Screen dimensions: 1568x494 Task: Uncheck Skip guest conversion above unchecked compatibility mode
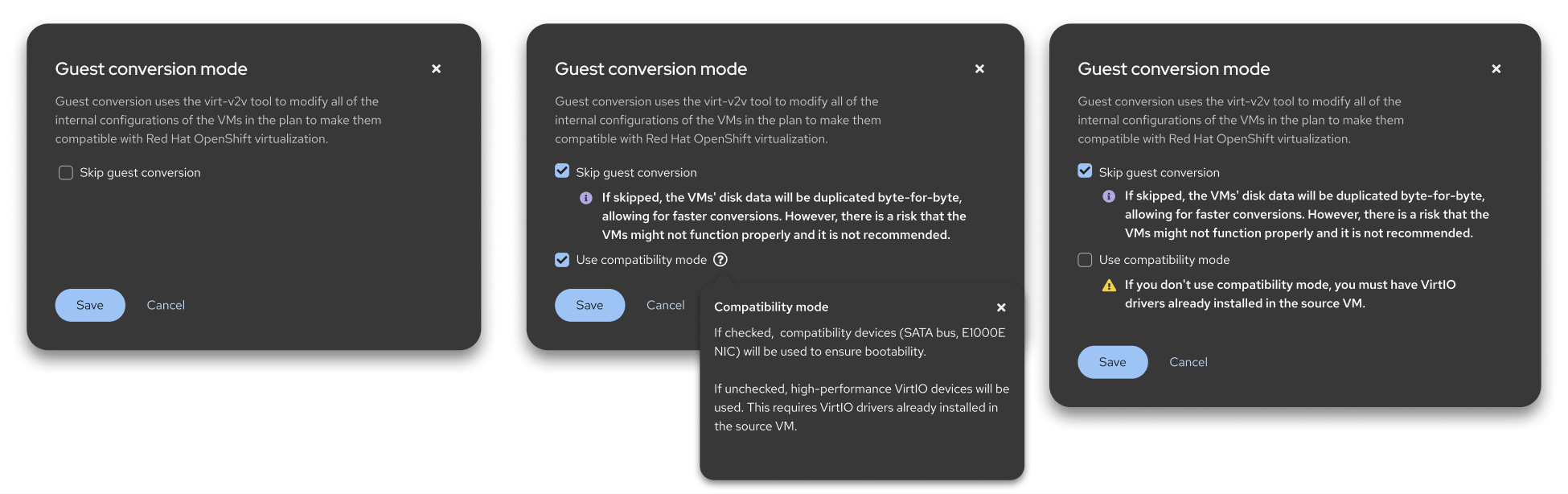[1085, 171]
